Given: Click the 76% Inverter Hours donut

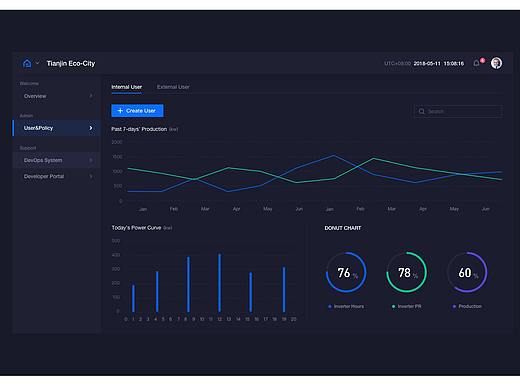Looking at the screenshot, I should coord(346,272).
